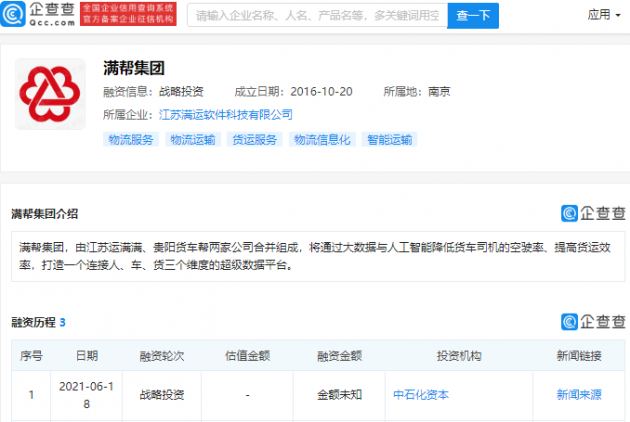Select the 智能运输 tag
This screenshot has height=422, width=630.
click(x=389, y=139)
